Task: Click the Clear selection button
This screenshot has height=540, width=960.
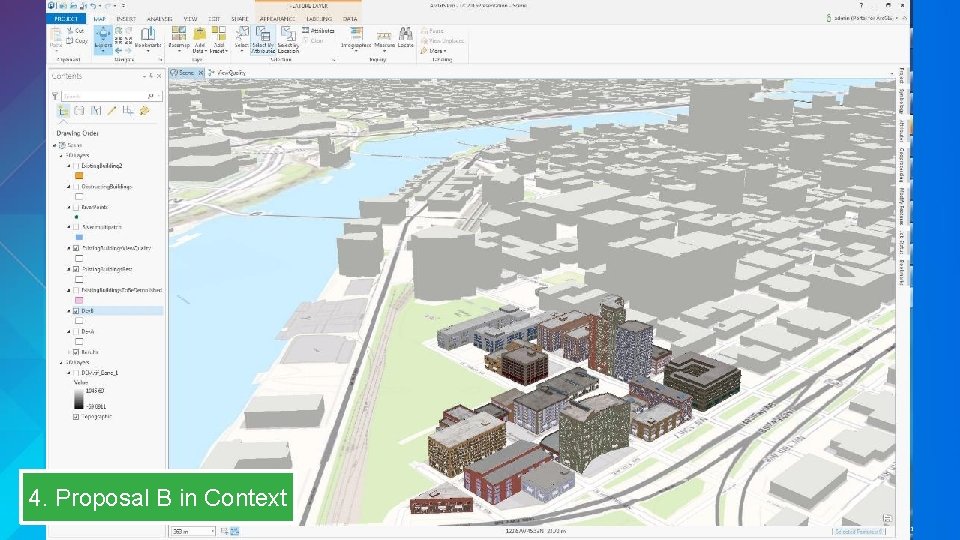Action: (313, 41)
